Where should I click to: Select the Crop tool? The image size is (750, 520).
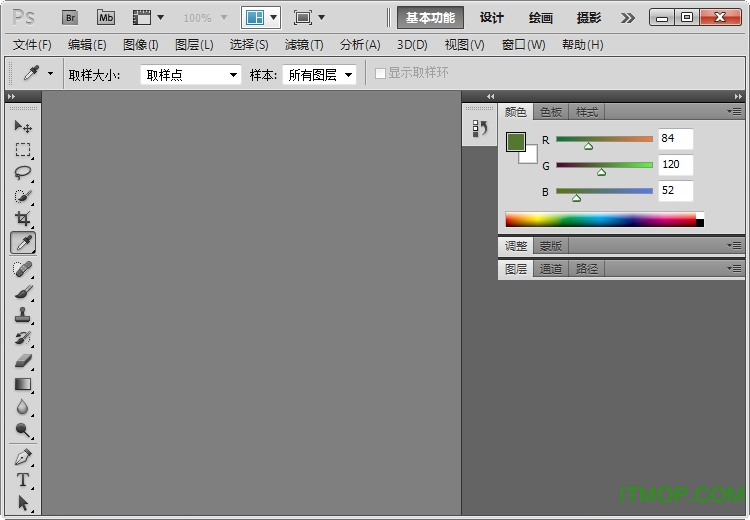point(23,219)
